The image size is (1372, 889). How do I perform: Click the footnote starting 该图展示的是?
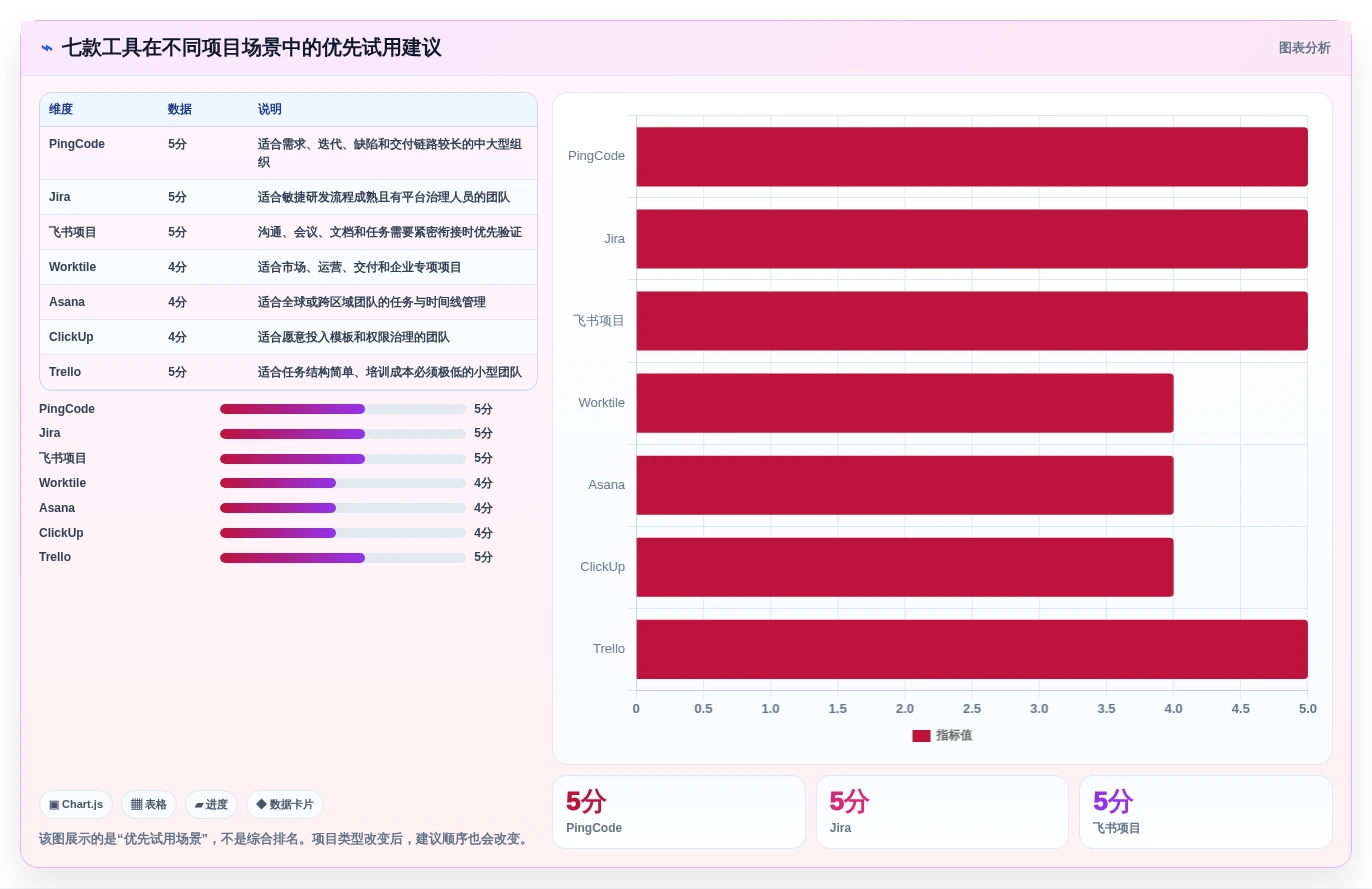(286, 838)
